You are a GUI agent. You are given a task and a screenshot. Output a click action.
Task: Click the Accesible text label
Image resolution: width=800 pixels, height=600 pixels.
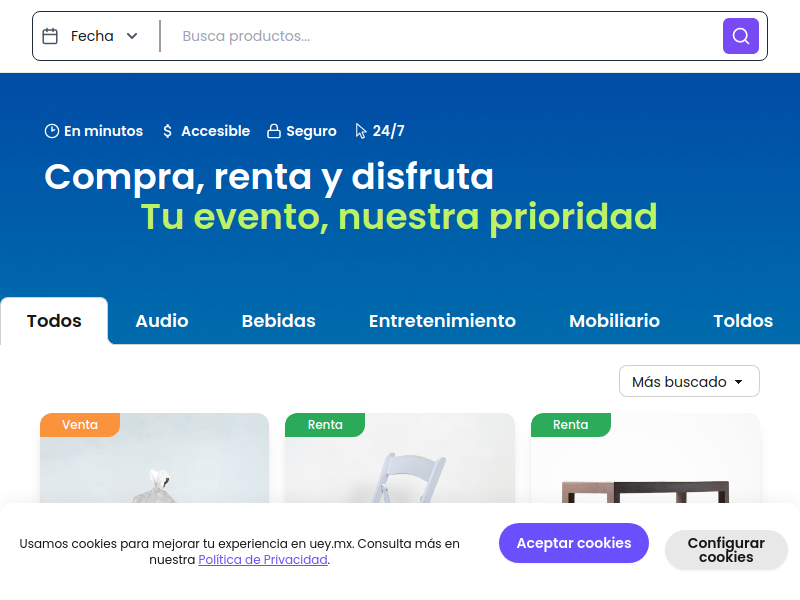[216, 131]
